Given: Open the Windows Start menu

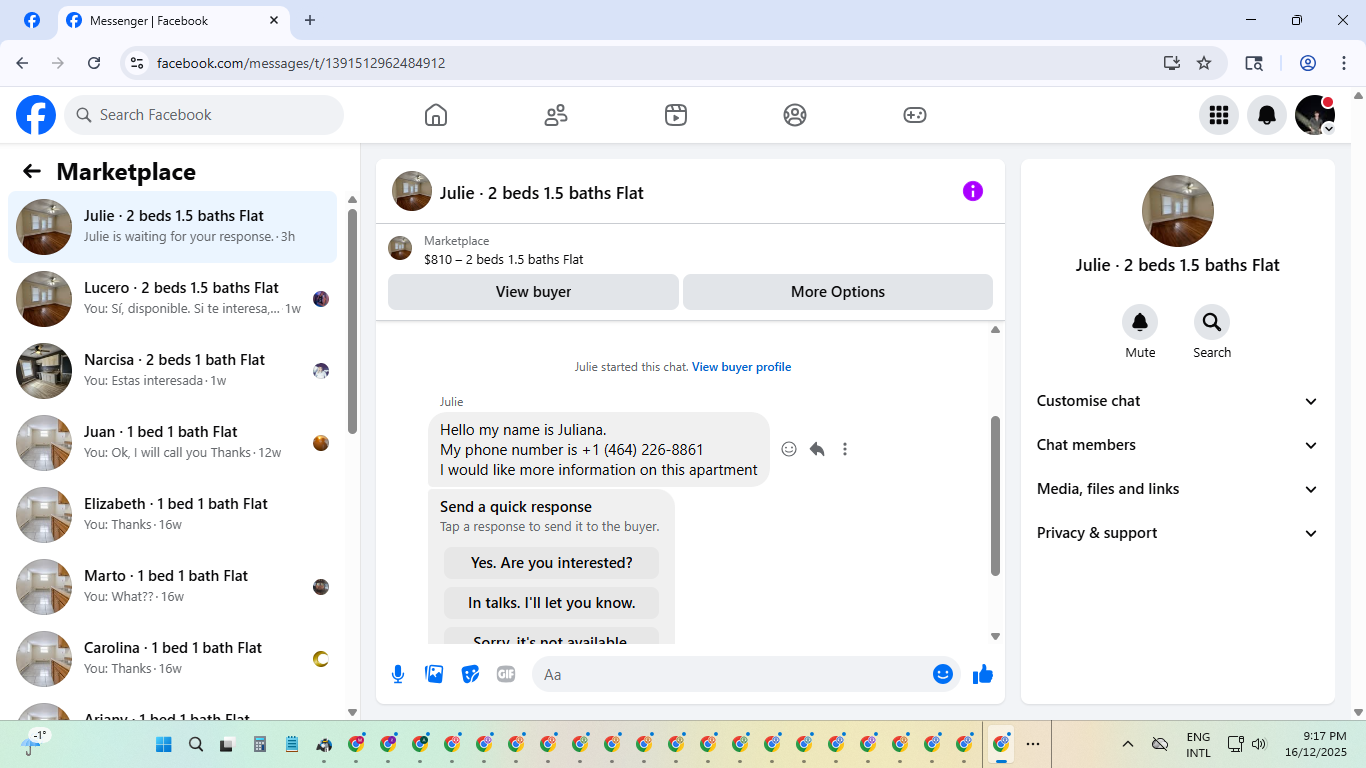Looking at the screenshot, I should click(x=164, y=744).
